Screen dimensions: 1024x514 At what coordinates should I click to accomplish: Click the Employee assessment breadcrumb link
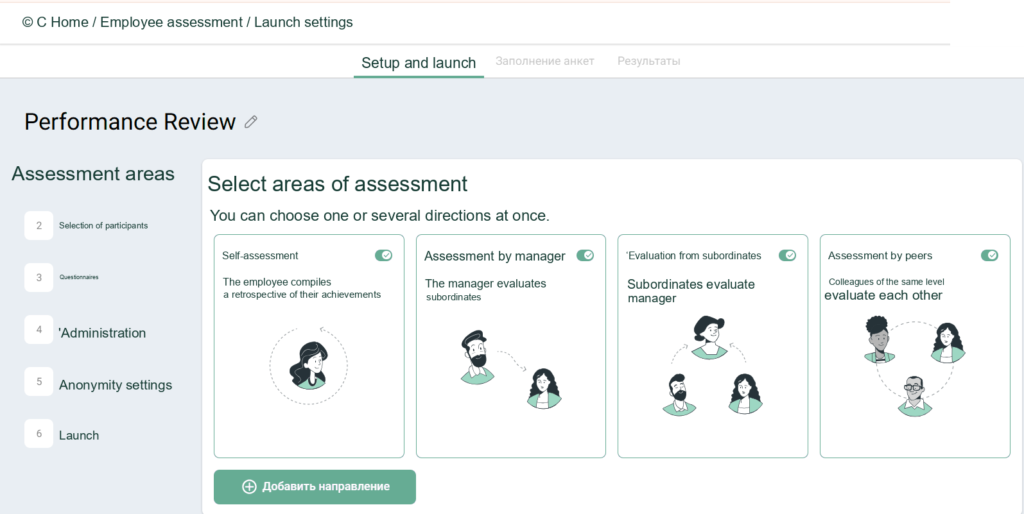pos(171,22)
